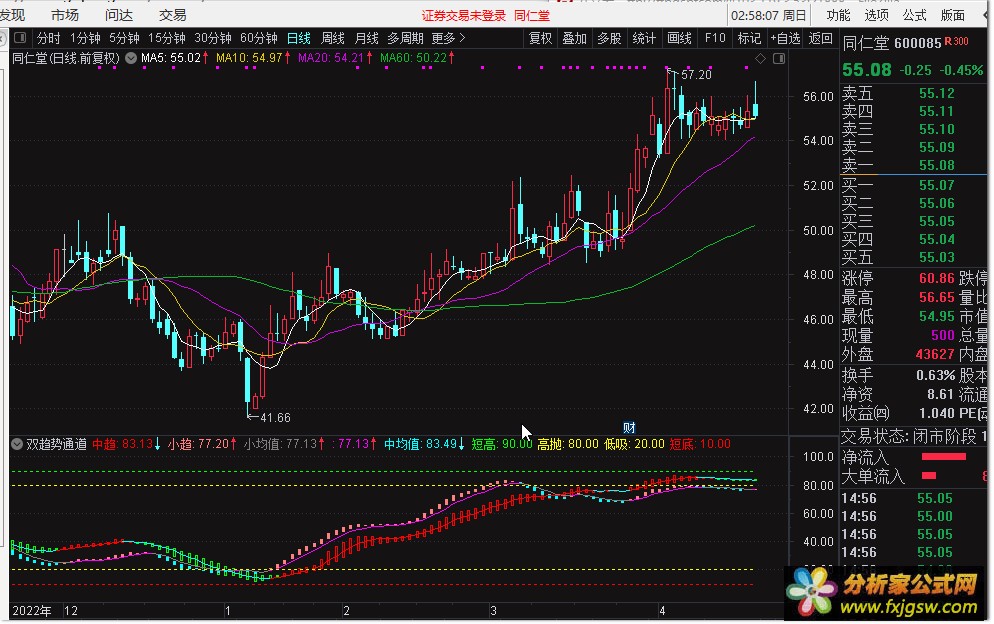Click the 净流入 red bar
The height and width of the screenshot is (624, 994).
943,457
